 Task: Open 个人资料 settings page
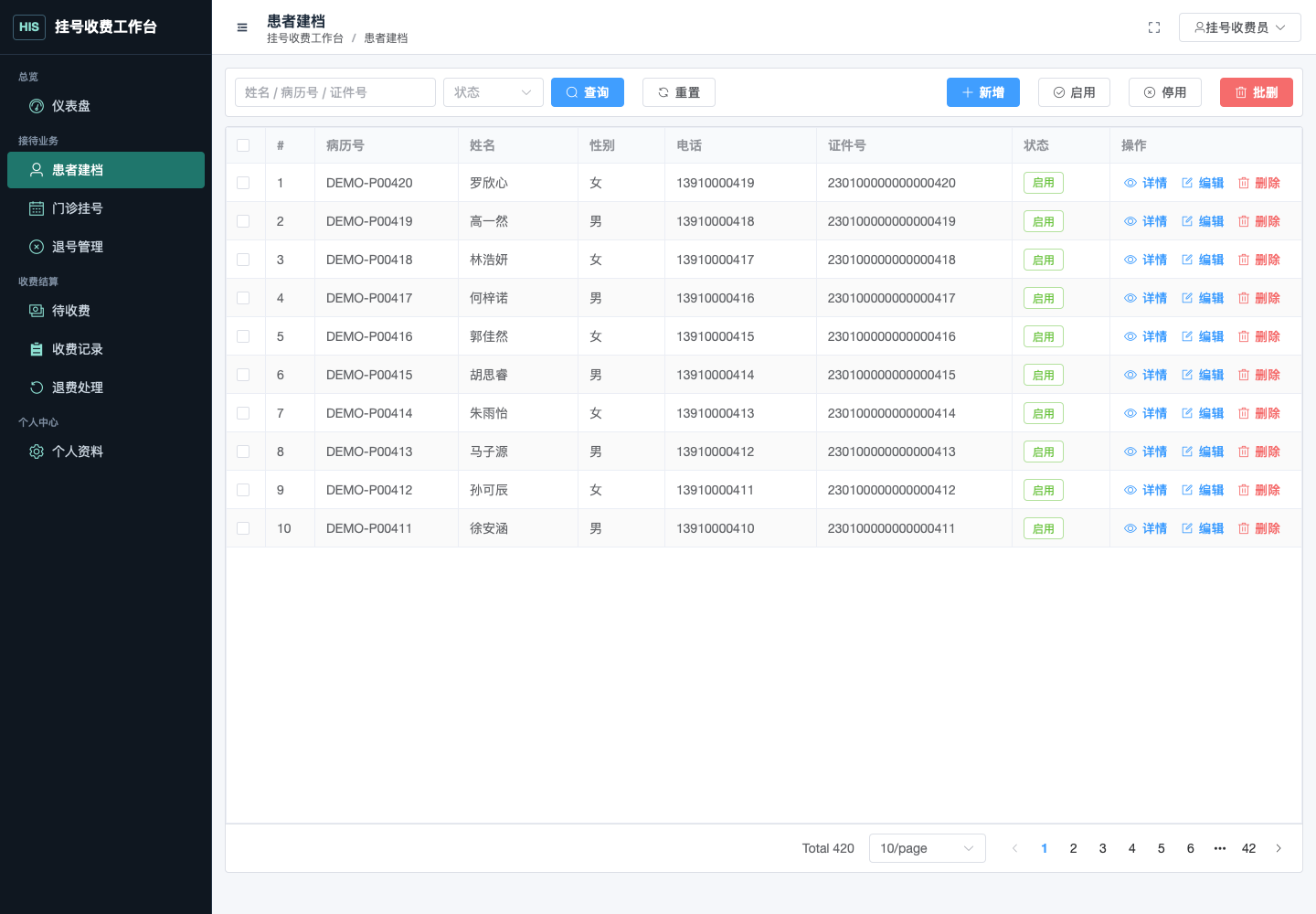click(x=106, y=452)
